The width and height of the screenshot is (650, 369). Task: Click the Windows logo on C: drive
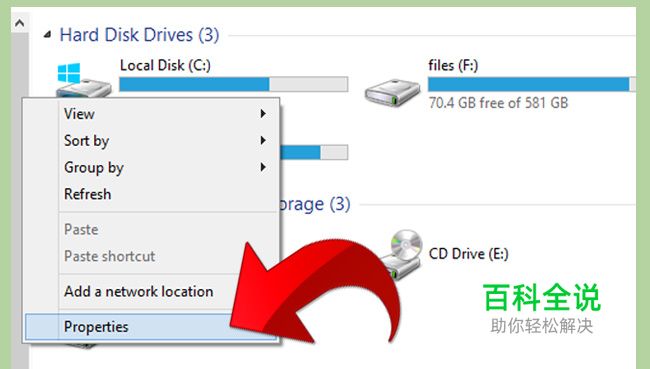[69, 73]
